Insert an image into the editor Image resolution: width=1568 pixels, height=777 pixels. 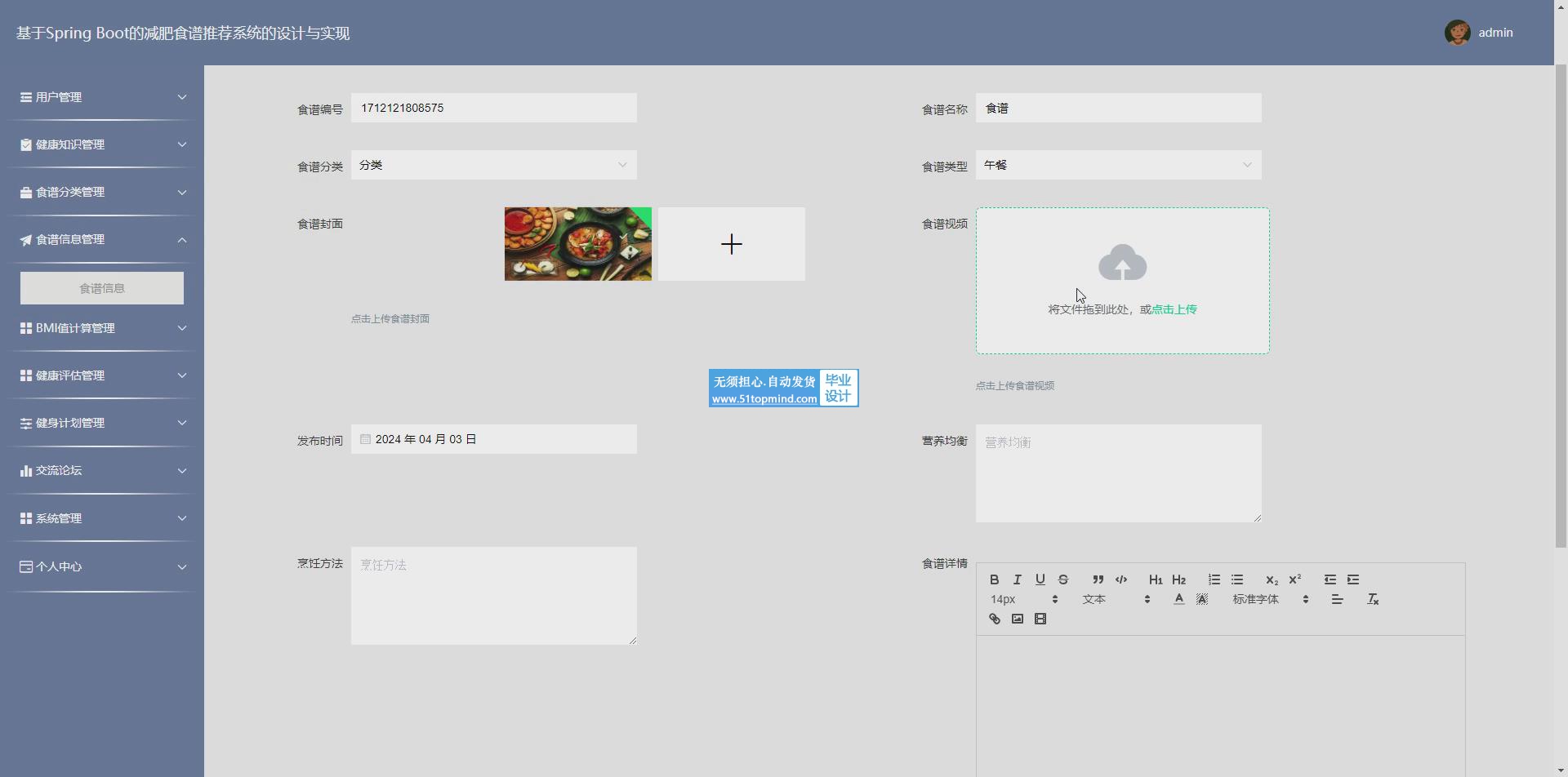tap(1017, 619)
